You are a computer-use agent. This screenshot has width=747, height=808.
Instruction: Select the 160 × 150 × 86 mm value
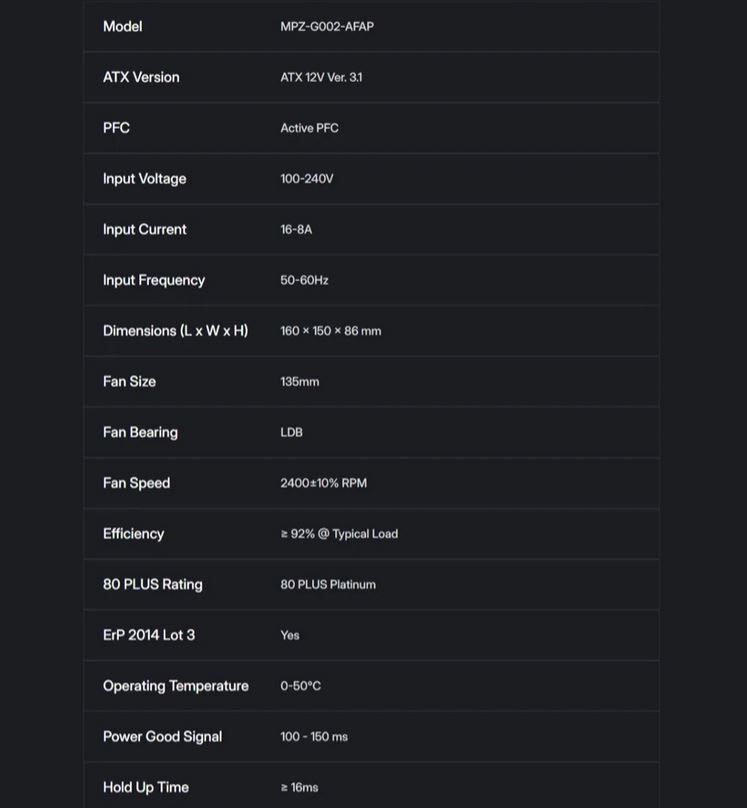point(330,331)
